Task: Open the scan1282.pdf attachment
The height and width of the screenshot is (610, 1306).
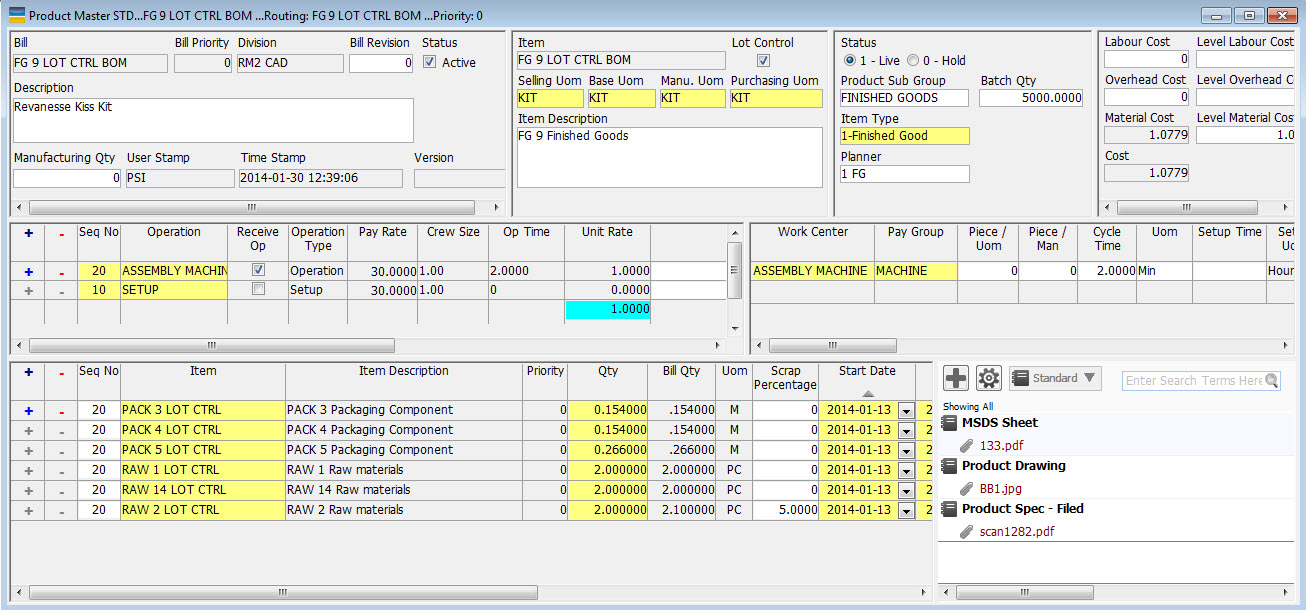Action: pos(1017,532)
